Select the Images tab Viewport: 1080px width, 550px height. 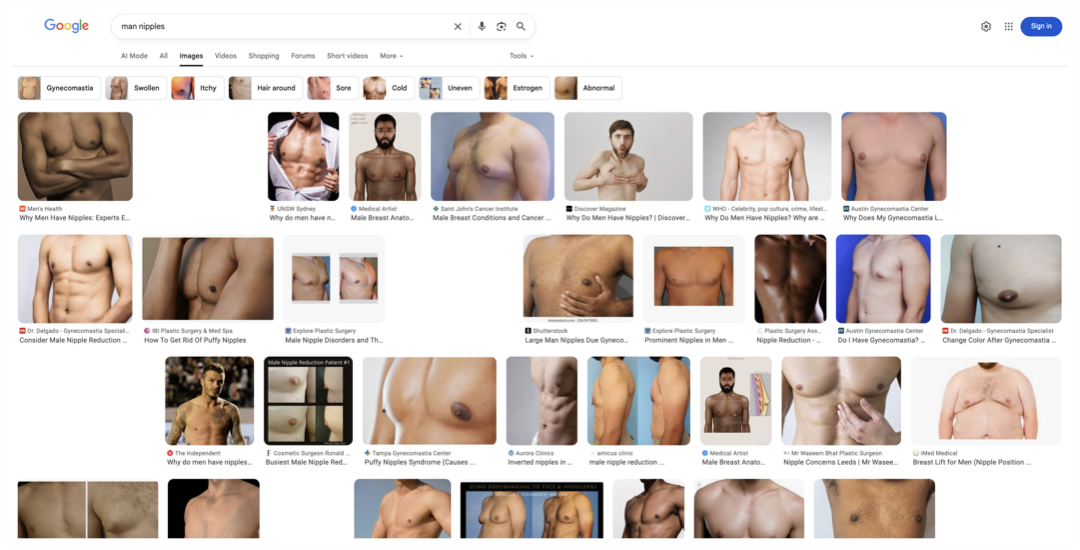(191, 56)
